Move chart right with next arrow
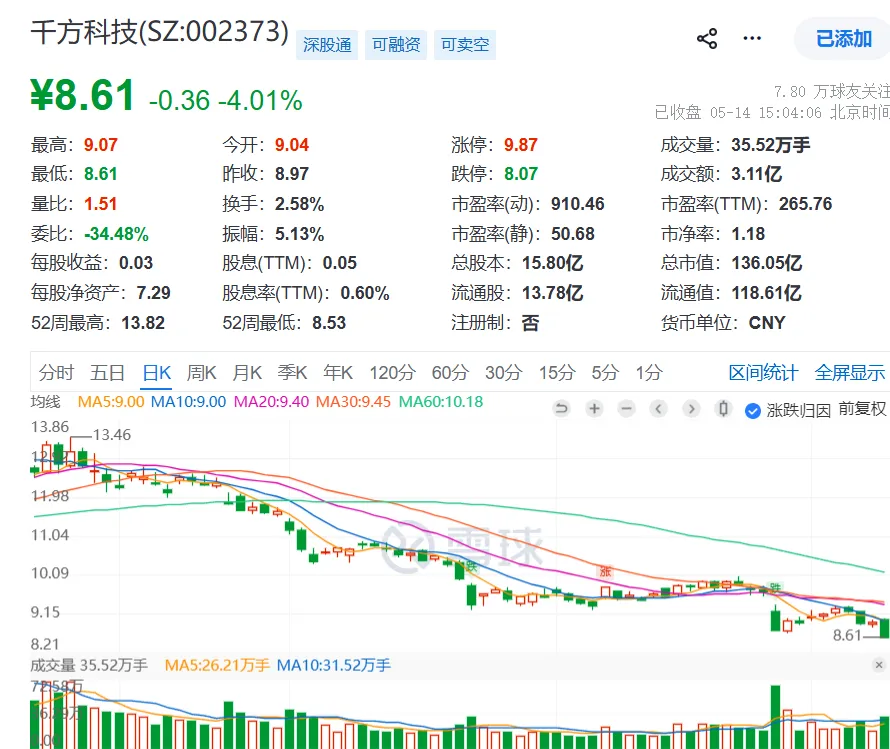 (691, 409)
